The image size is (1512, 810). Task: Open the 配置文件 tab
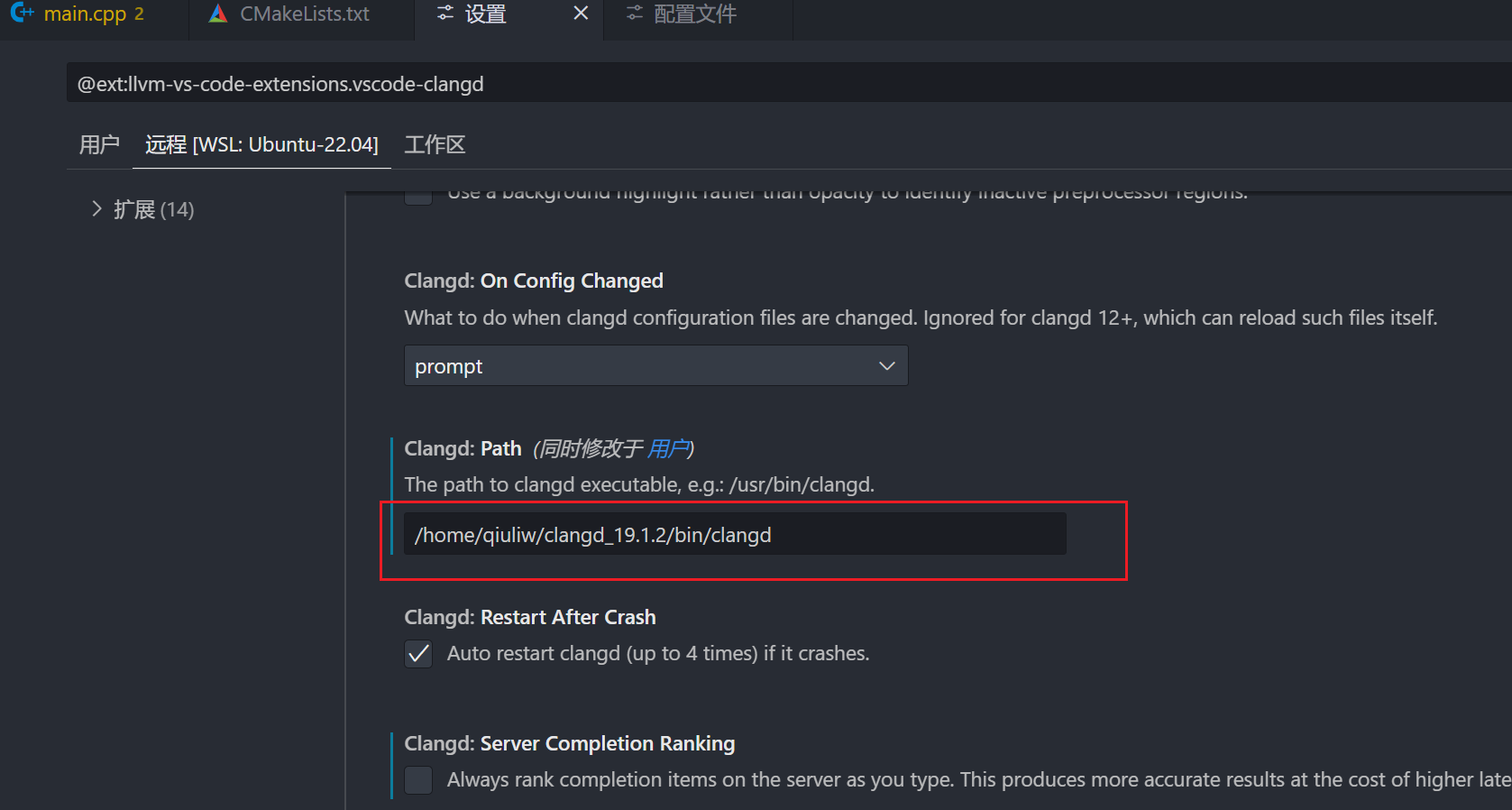(x=694, y=14)
